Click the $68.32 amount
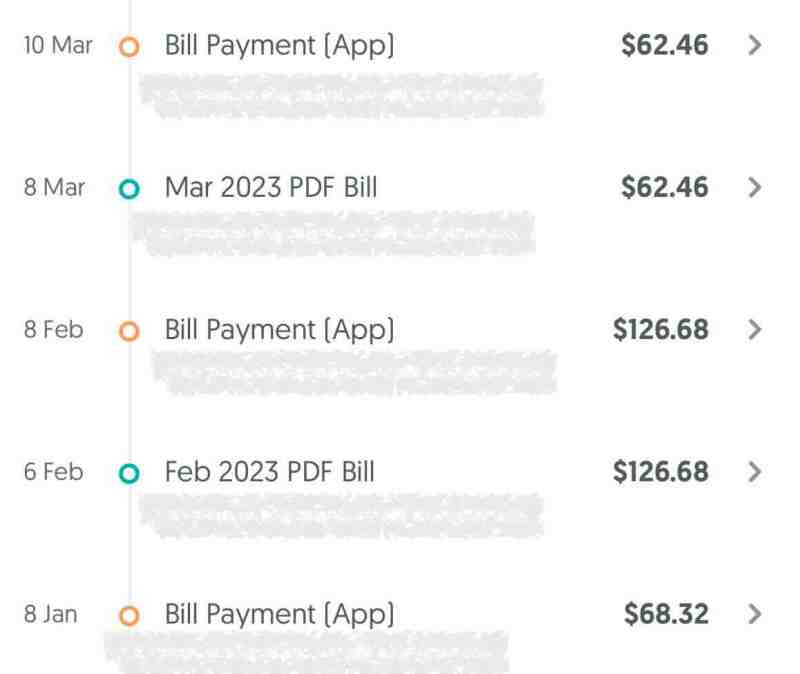The width and height of the screenshot is (800, 674). [x=666, y=614]
